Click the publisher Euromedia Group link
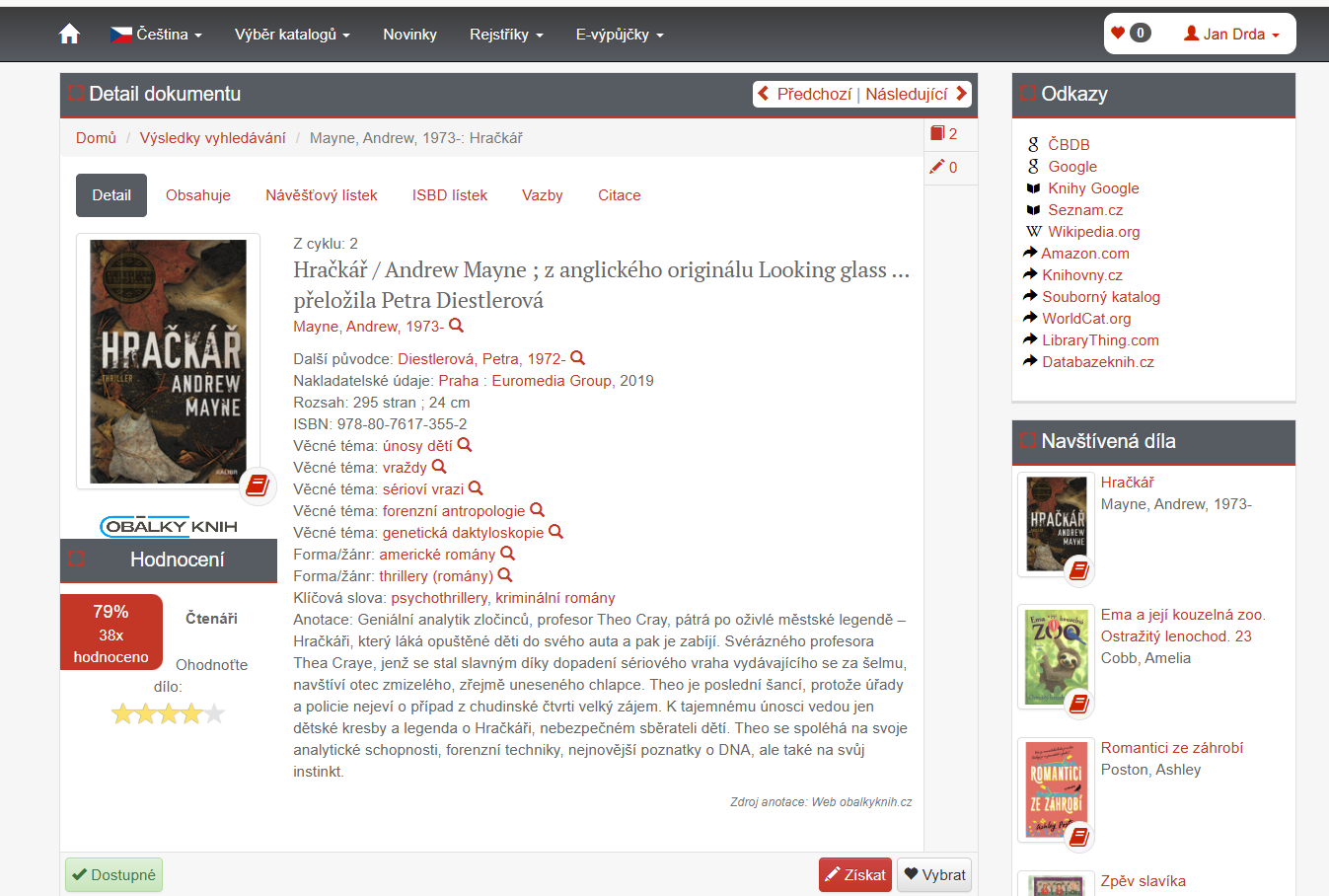Viewport: 1329px width, 896px height. 552,381
